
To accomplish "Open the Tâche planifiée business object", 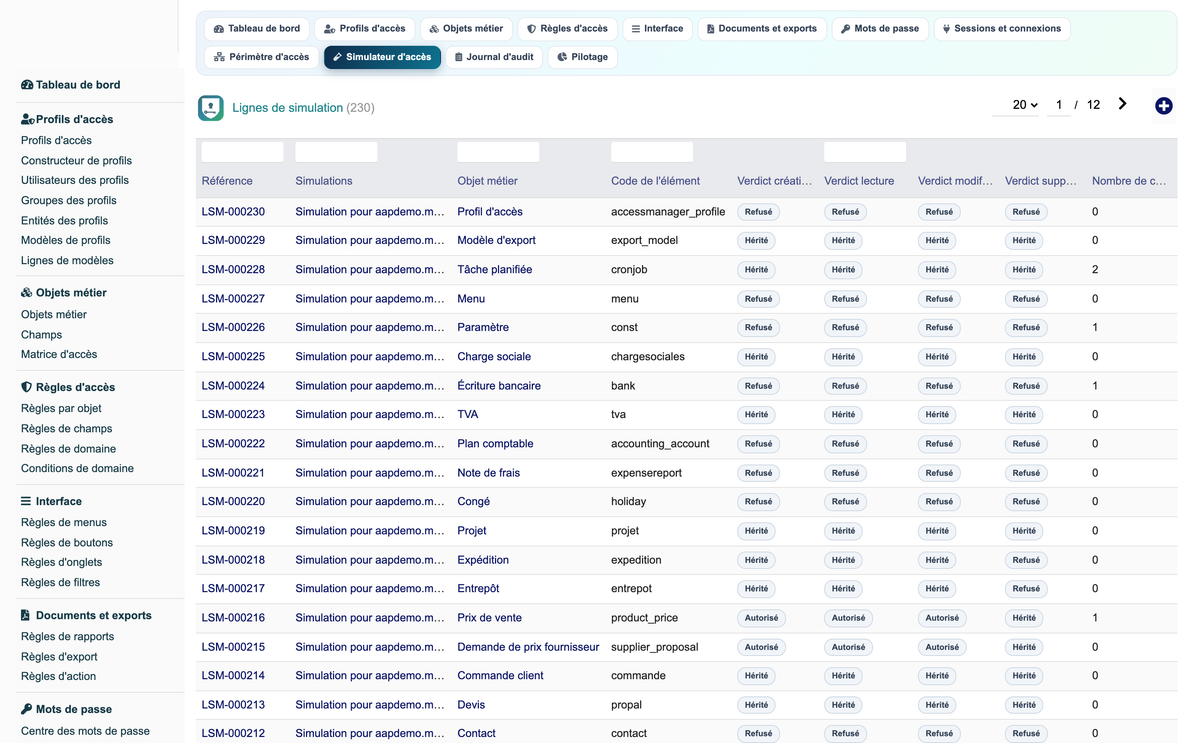I will [495, 270].
